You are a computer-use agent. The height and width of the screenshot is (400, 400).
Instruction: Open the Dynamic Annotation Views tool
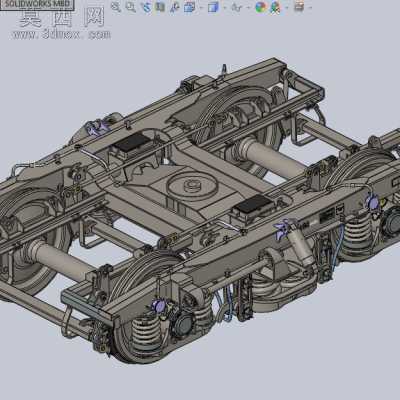(175, 7)
